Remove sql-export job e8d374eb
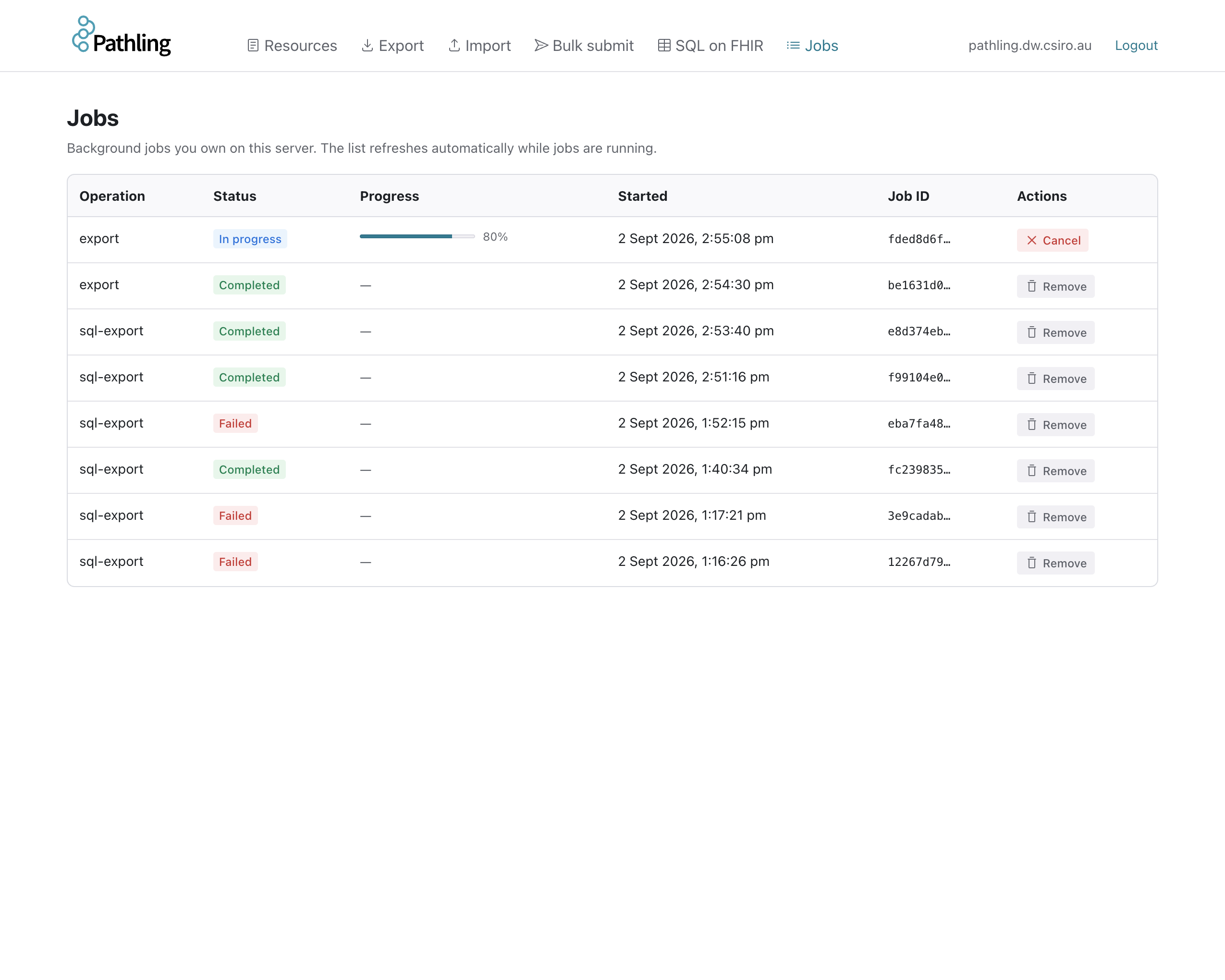 pos(1055,332)
